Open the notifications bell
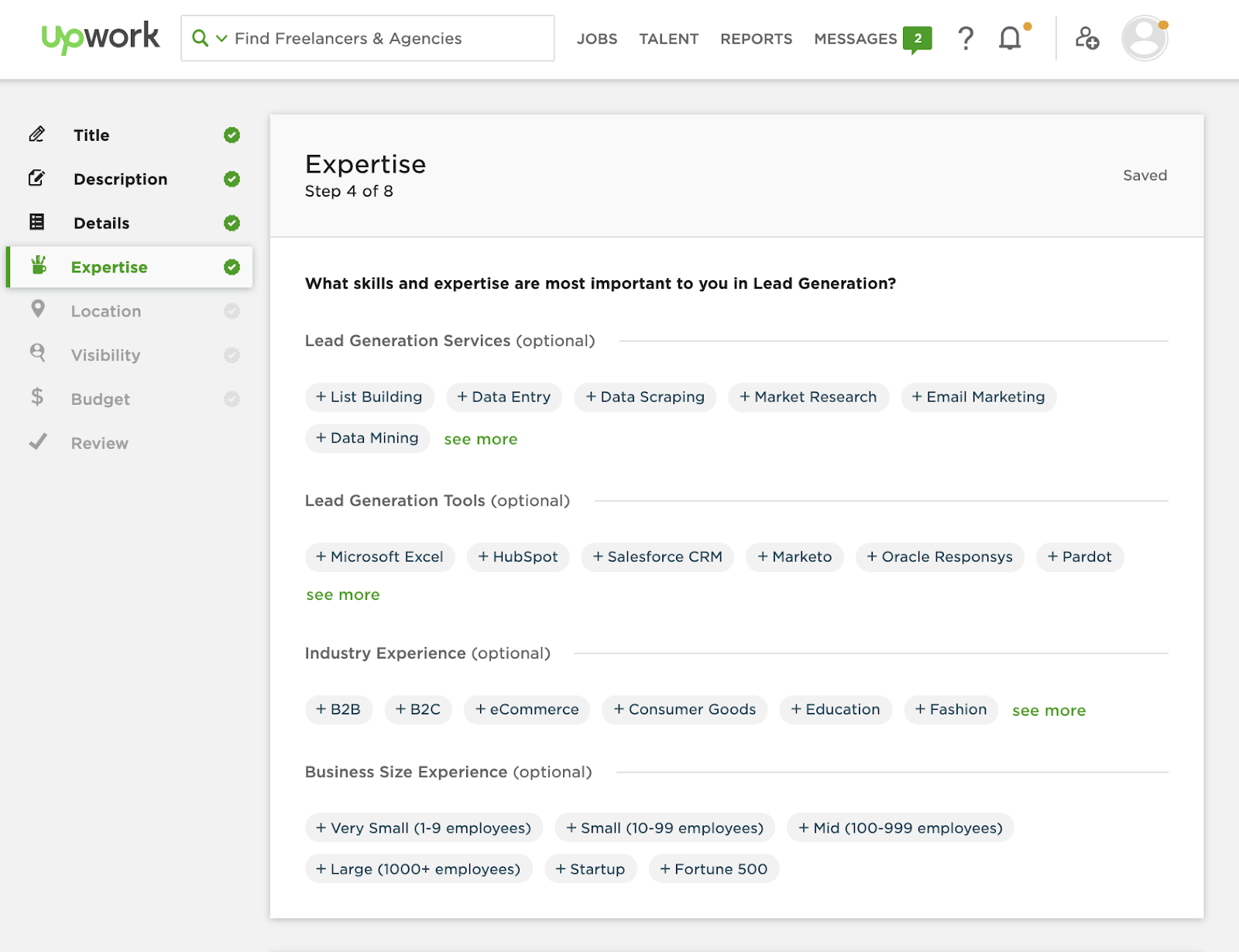 [1010, 38]
